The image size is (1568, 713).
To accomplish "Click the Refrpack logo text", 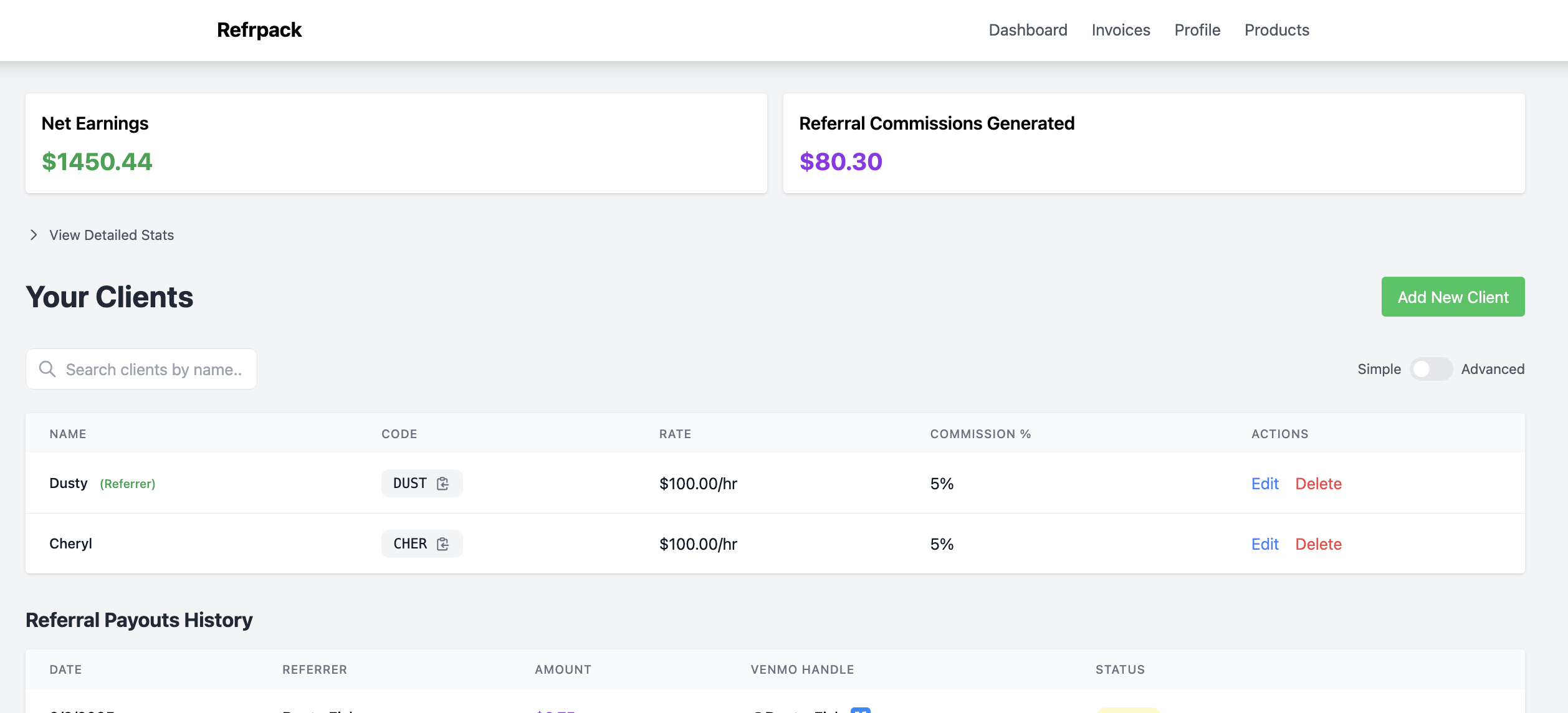I will pos(259,30).
